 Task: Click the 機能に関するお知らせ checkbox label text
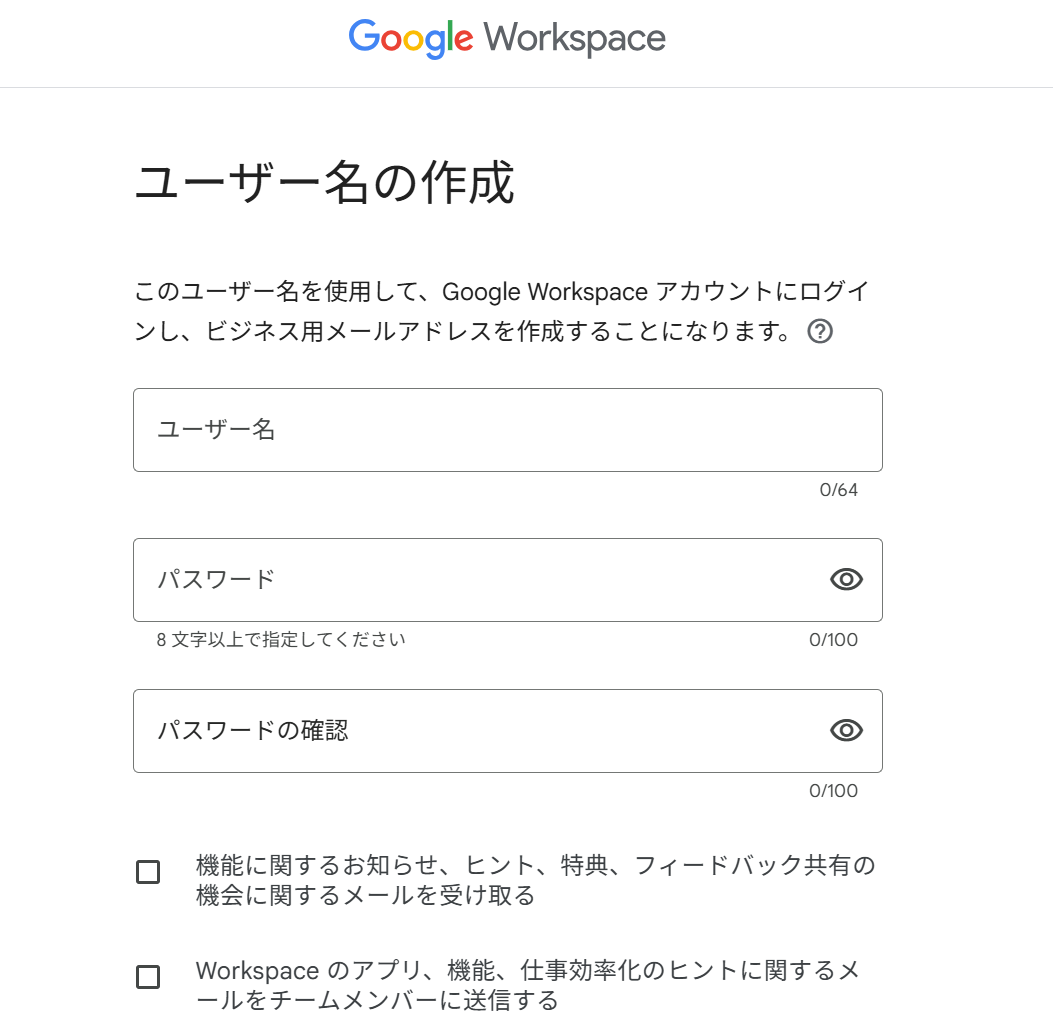click(535, 880)
